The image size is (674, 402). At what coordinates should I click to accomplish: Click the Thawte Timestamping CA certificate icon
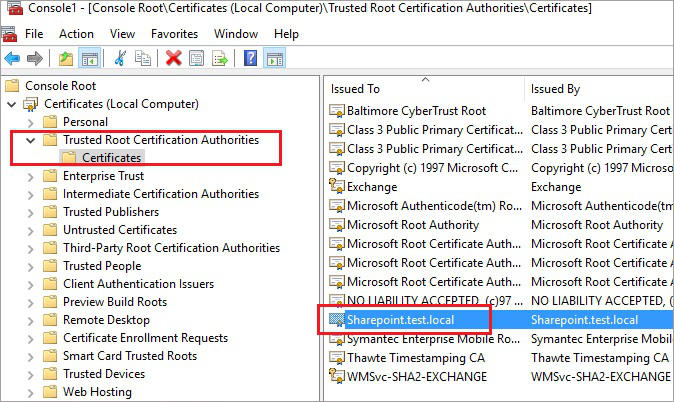point(337,357)
